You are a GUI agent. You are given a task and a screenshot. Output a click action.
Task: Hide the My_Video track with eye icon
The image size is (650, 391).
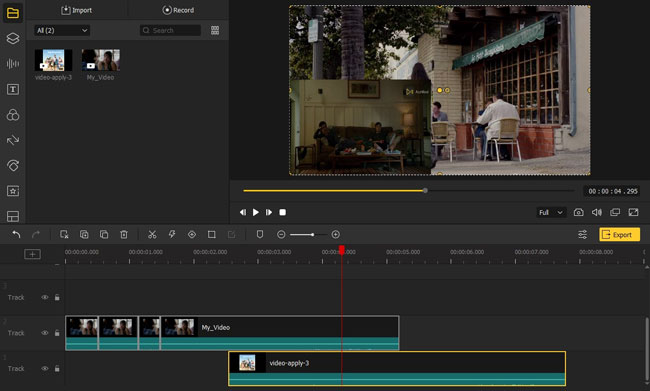[x=45, y=333]
